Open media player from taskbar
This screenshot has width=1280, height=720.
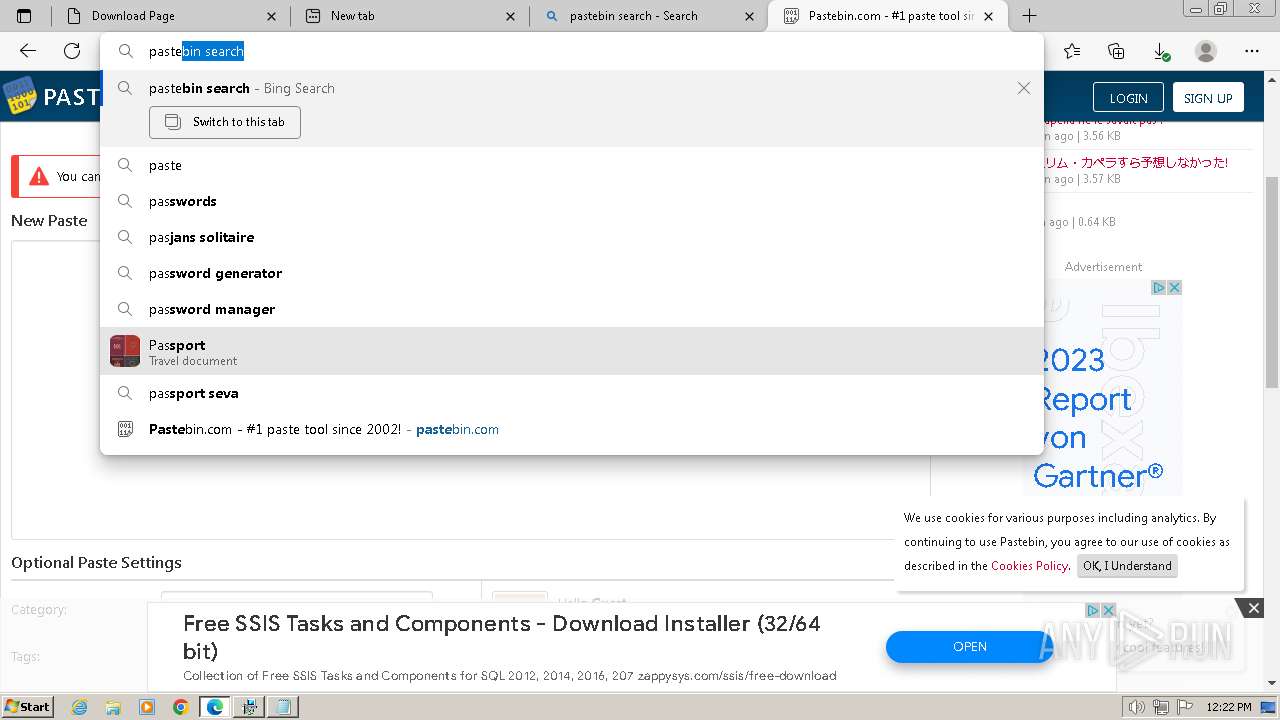click(x=147, y=707)
